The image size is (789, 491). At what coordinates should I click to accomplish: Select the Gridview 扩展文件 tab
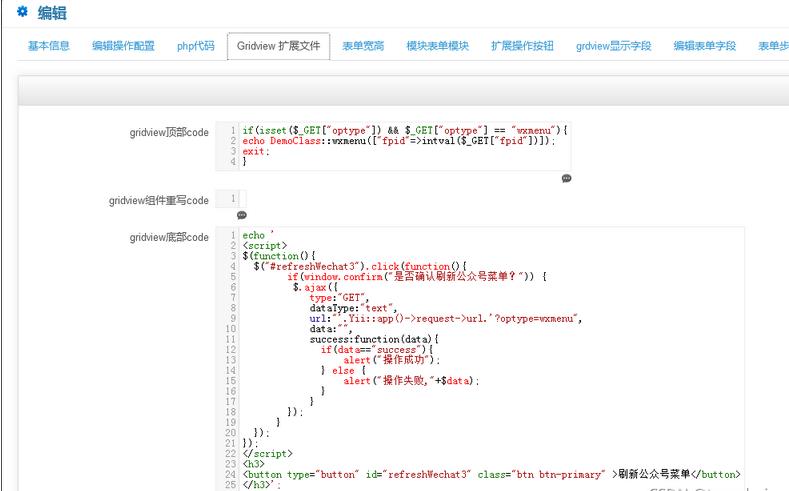click(278, 46)
